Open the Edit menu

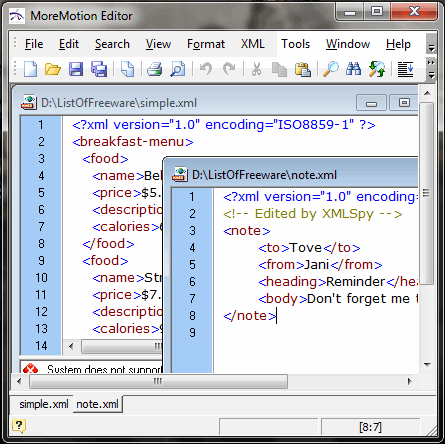[x=69, y=44]
